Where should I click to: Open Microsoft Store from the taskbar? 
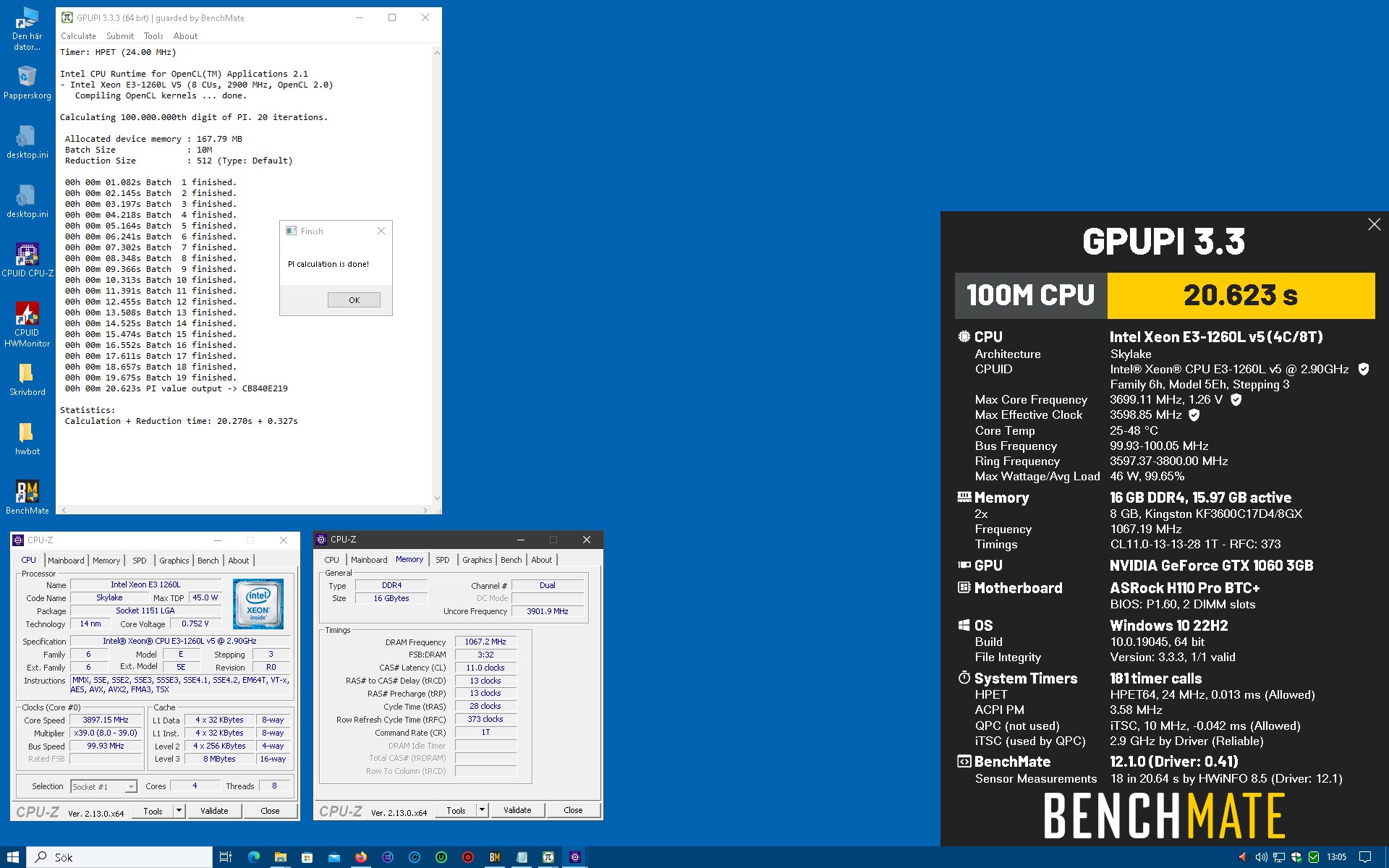[x=307, y=857]
